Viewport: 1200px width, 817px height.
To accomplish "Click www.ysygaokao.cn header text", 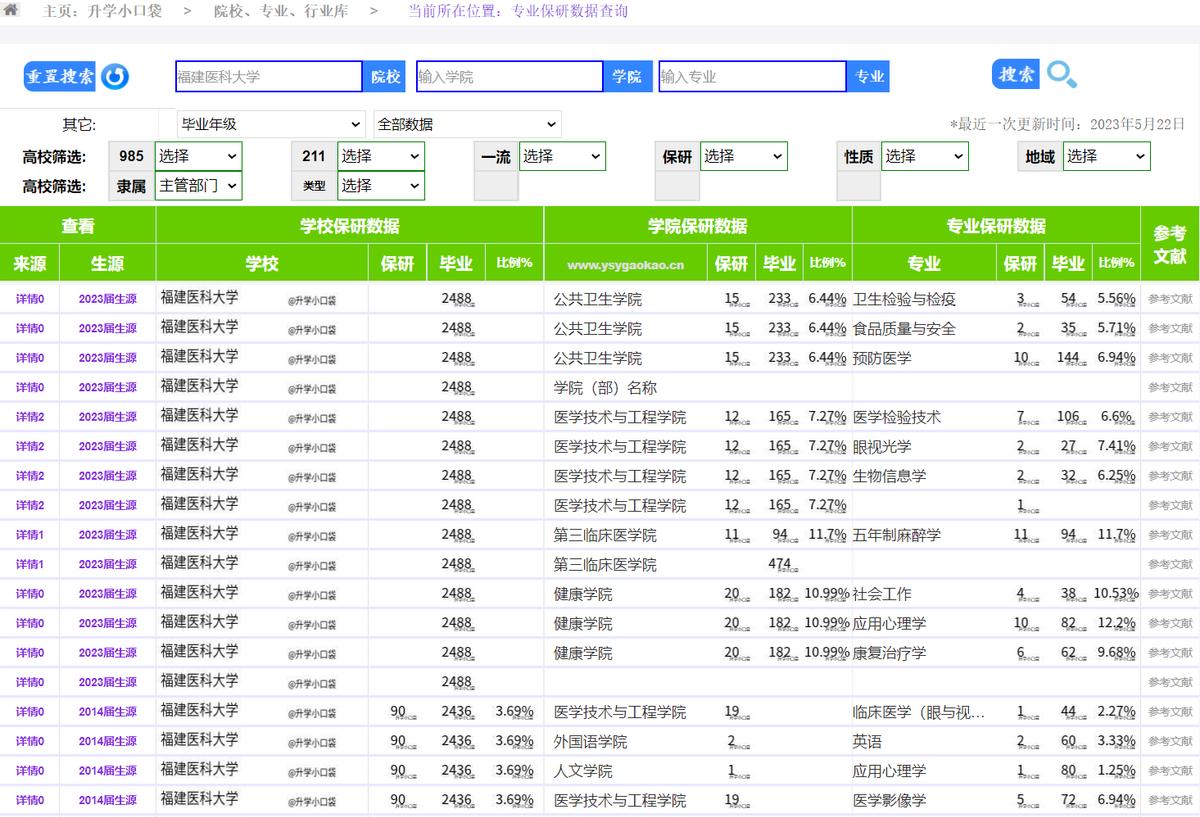I will point(625,265).
